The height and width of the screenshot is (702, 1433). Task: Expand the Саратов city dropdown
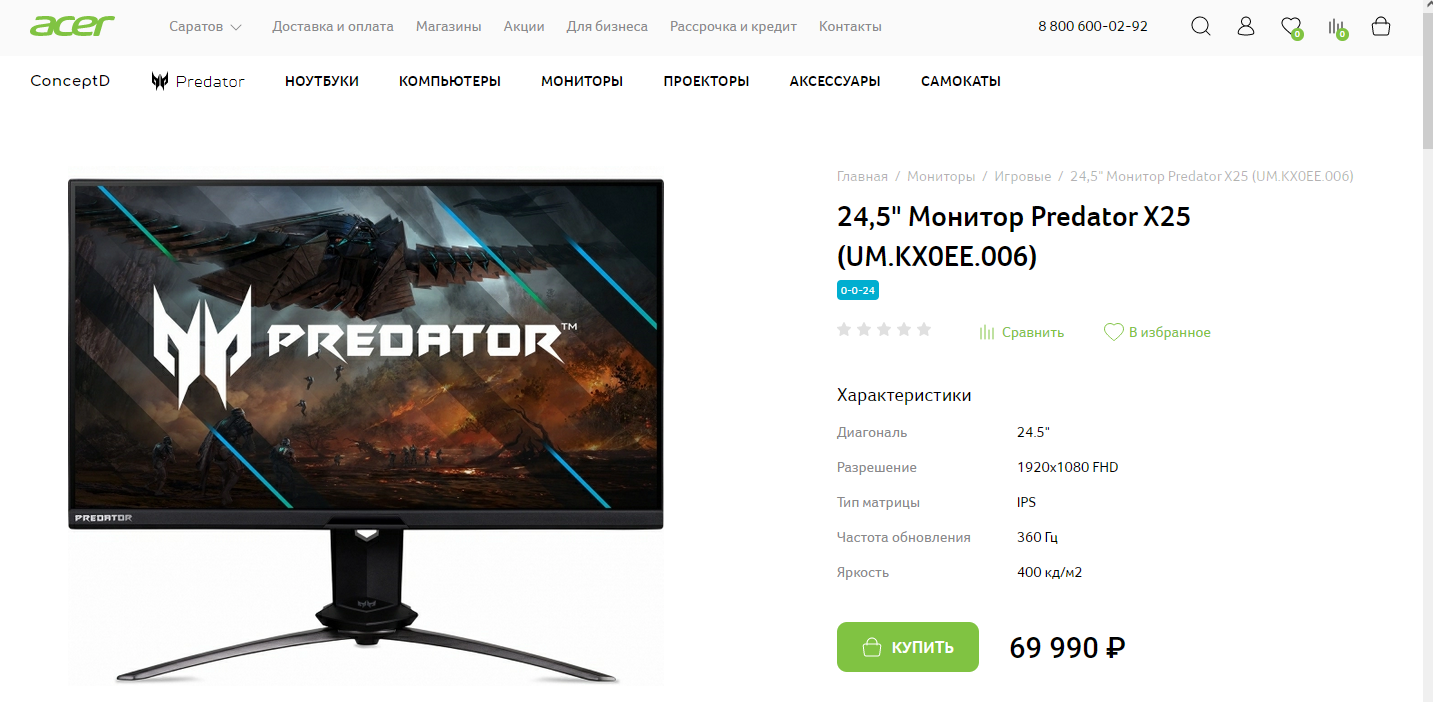coord(206,27)
